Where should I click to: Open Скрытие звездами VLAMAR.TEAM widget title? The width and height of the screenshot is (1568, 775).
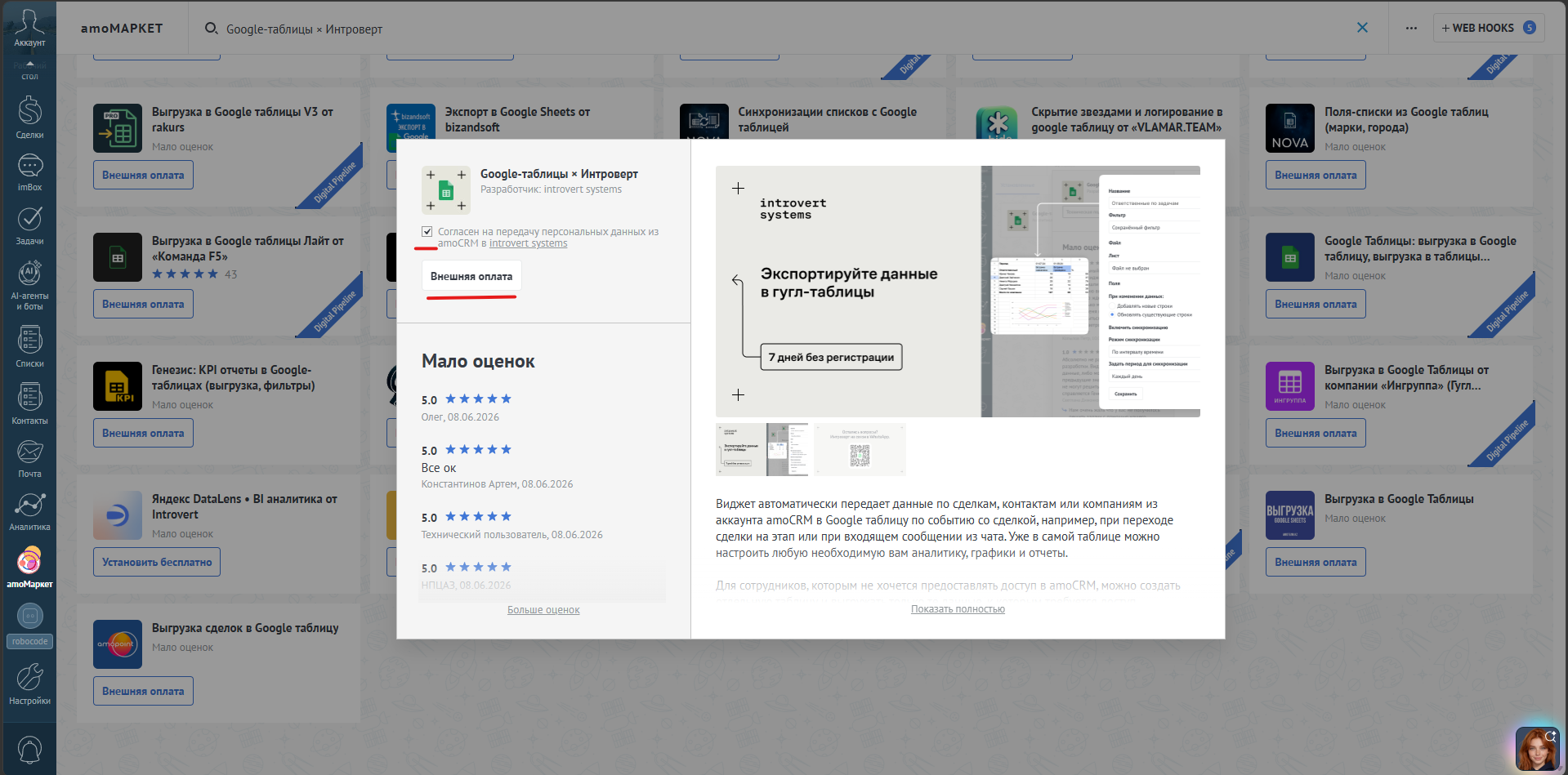coord(1127,119)
